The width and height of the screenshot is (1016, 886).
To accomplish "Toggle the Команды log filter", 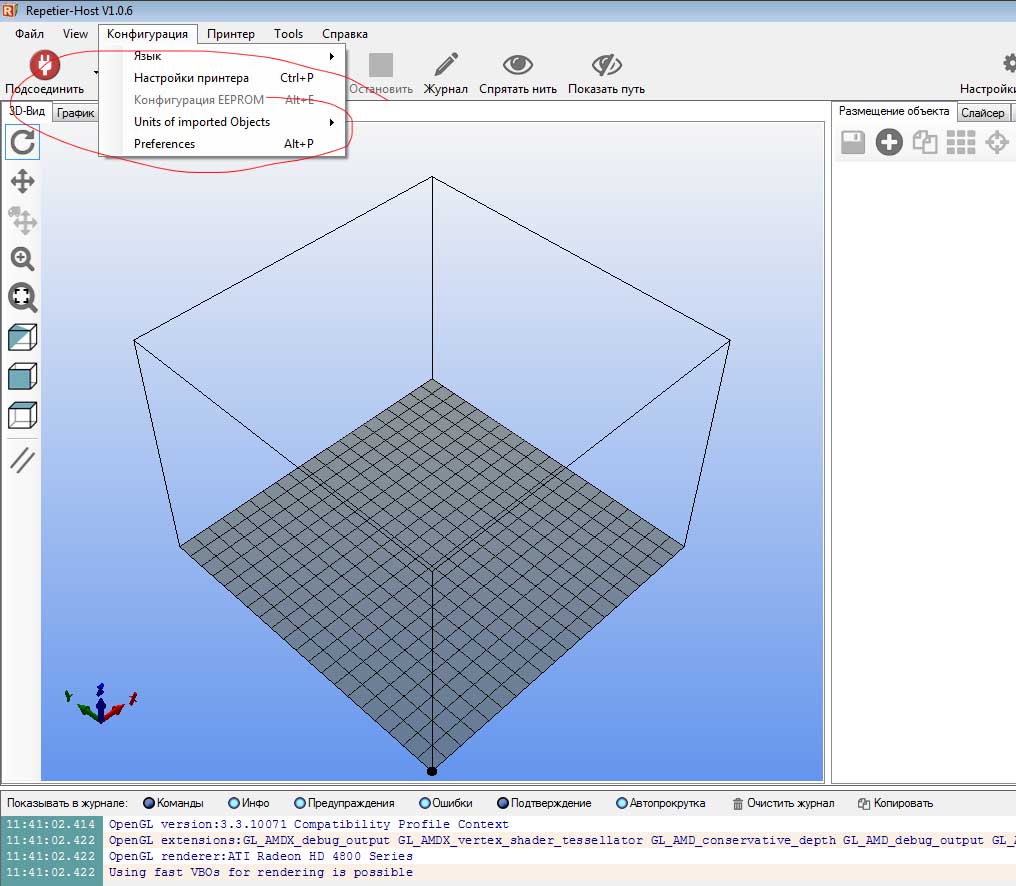I will 173,803.
